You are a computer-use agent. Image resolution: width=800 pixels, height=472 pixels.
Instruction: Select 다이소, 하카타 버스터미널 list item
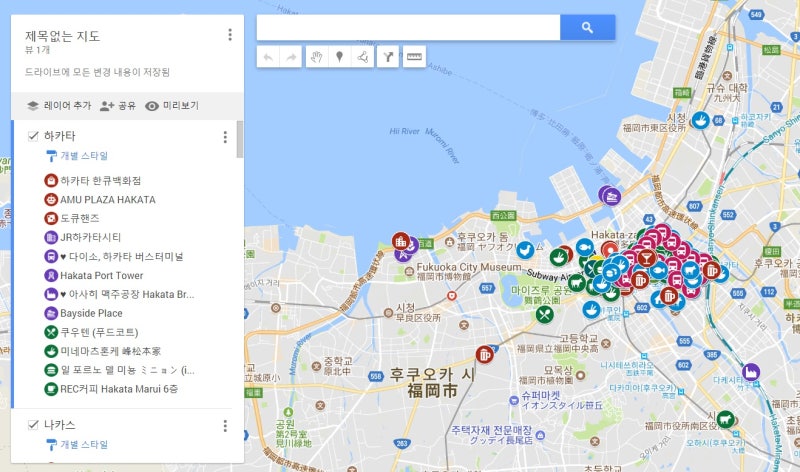click(122, 256)
